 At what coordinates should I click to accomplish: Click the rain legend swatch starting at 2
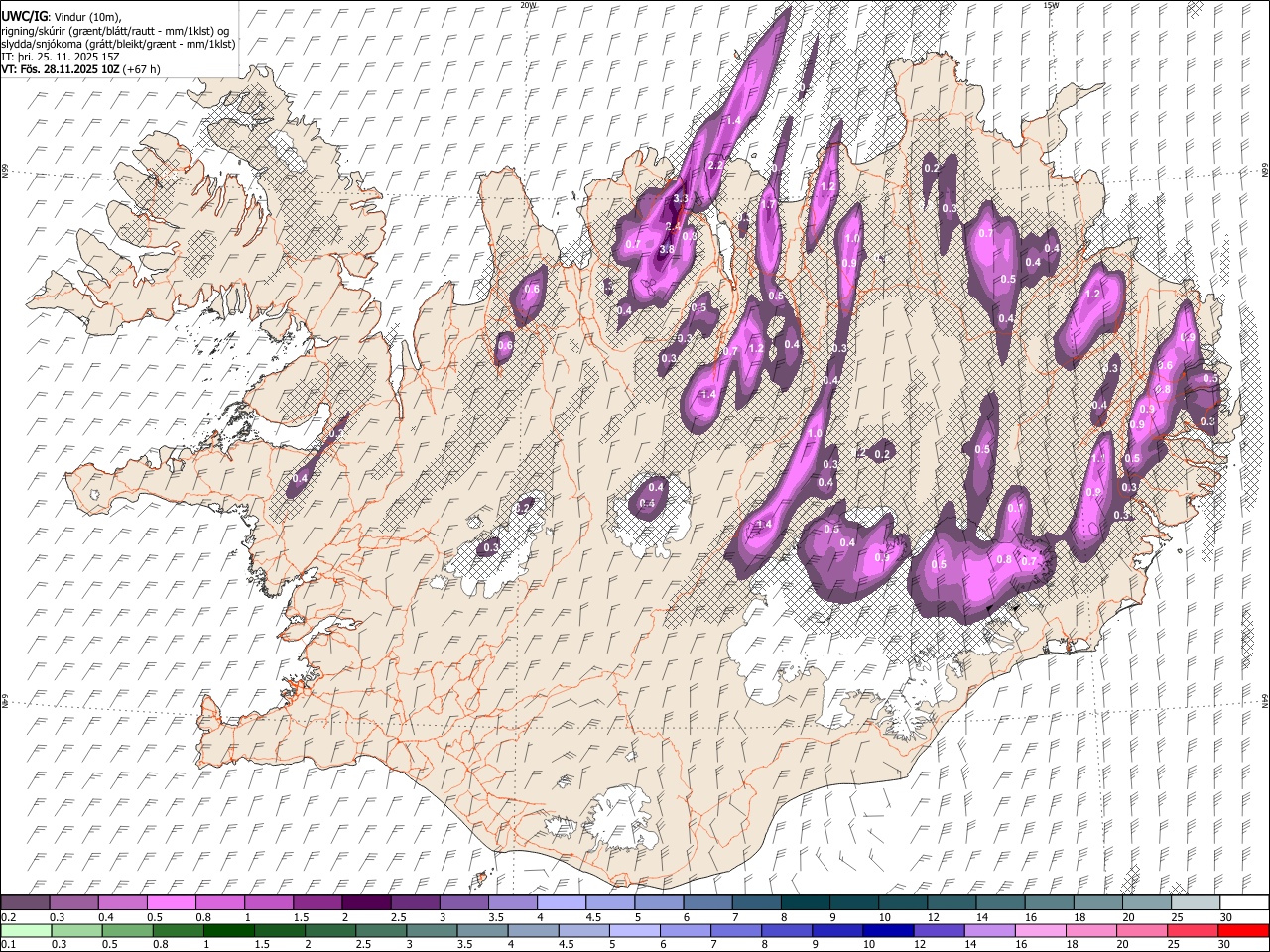(x=329, y=931)
